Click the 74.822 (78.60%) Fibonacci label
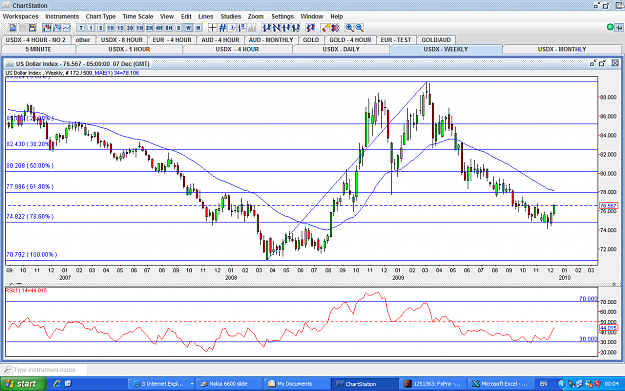 [x=30, y=216]
